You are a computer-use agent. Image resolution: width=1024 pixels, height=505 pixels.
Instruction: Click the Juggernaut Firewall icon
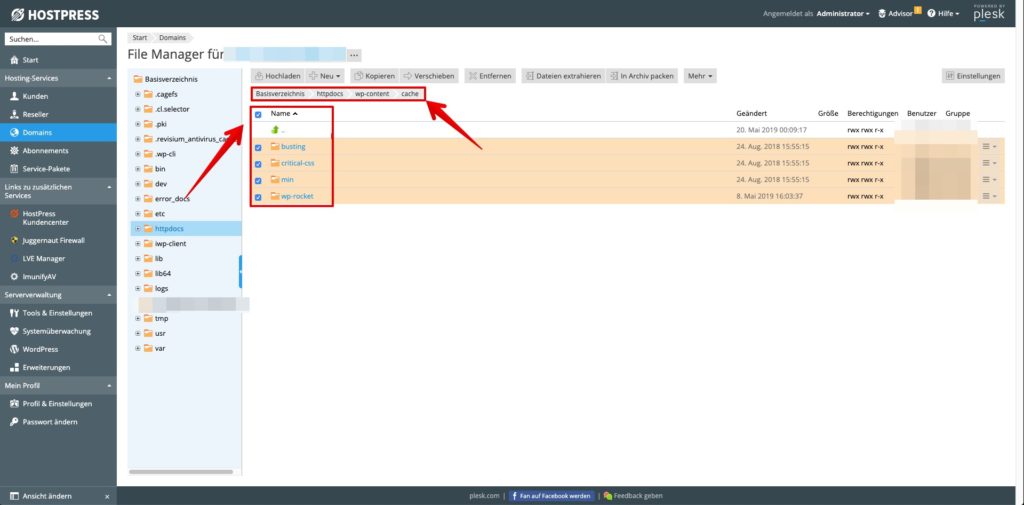[14, 240]
